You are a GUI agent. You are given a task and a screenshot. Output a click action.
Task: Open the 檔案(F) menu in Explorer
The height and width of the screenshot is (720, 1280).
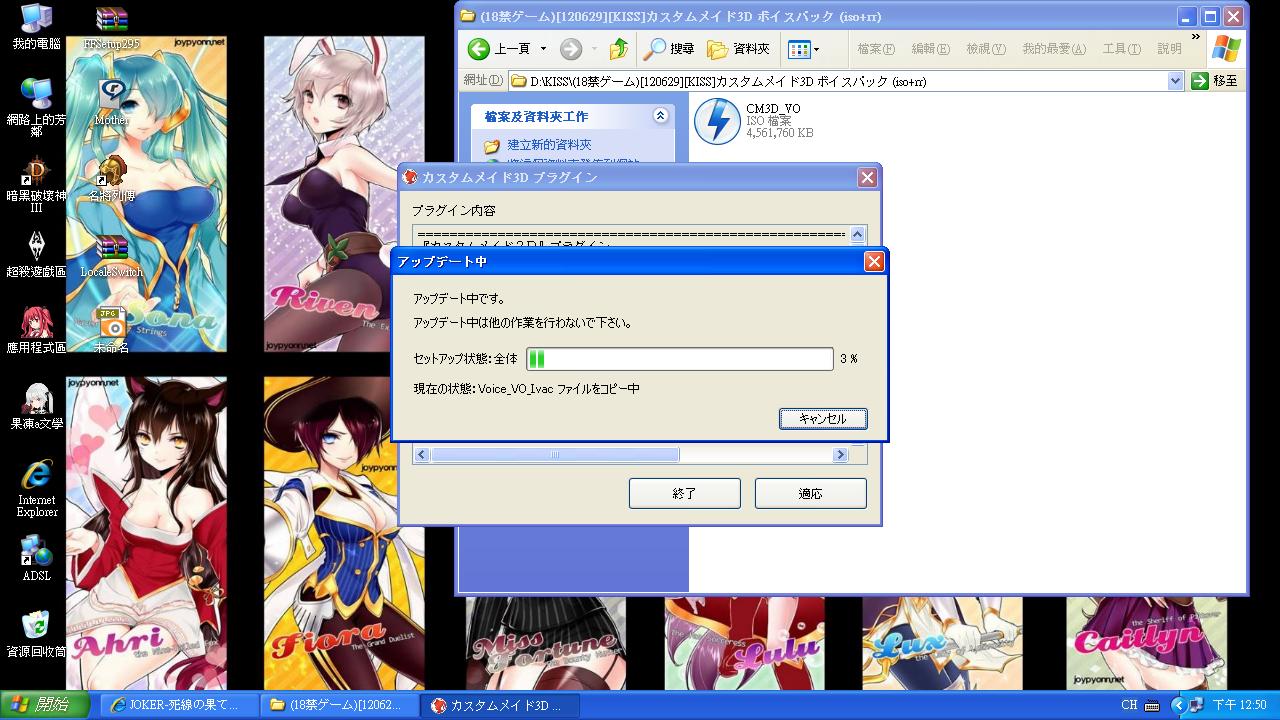coord(875,48)
